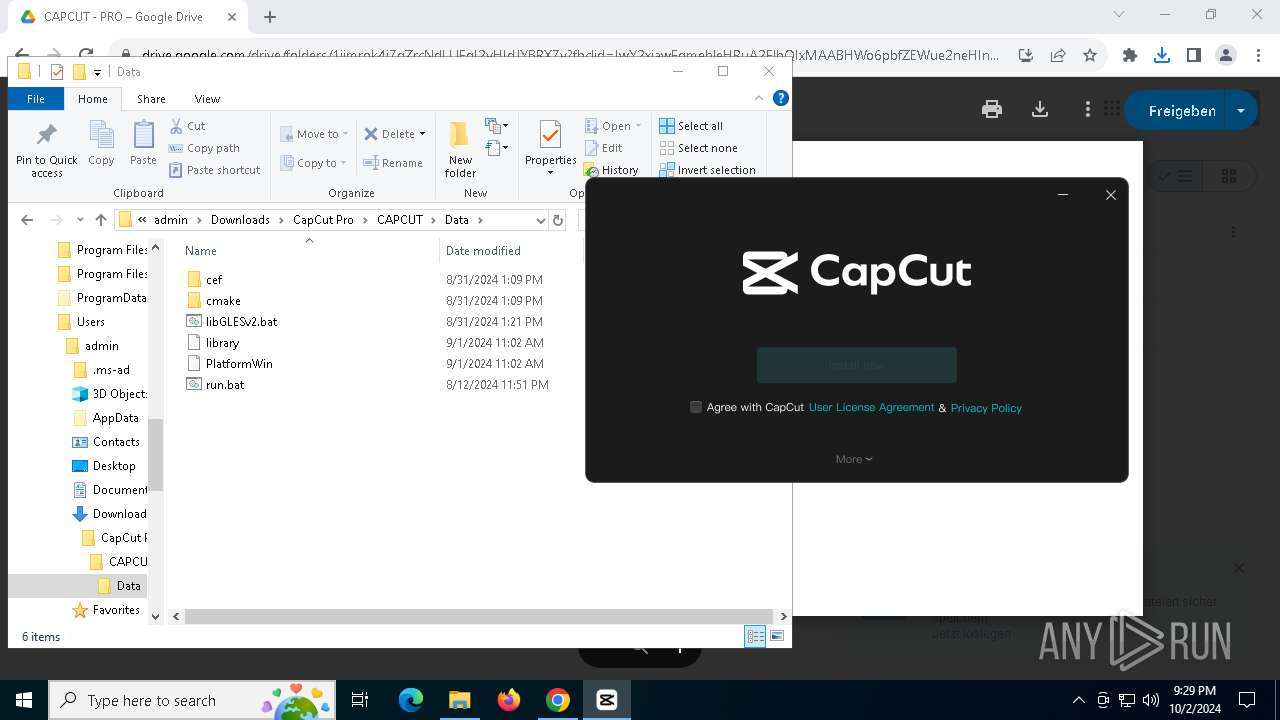Click the Freigeben share button
This screenshot has height=720, width=1280.
(x=1182, y=110)
